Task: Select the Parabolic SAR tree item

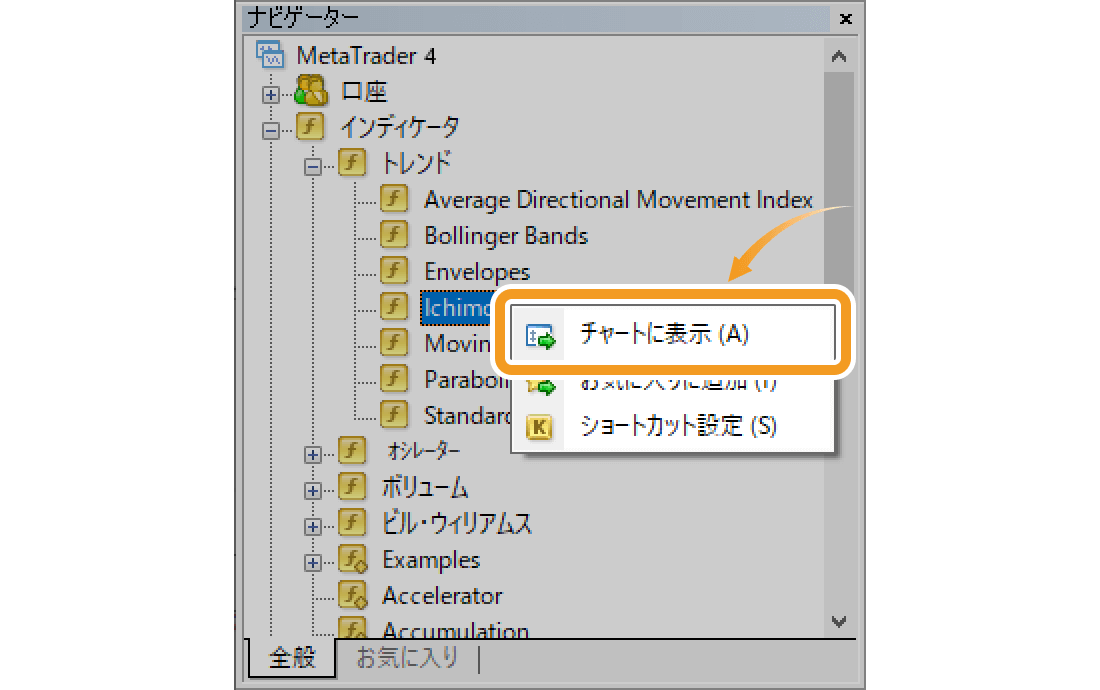Action: [x=467, y=379]
